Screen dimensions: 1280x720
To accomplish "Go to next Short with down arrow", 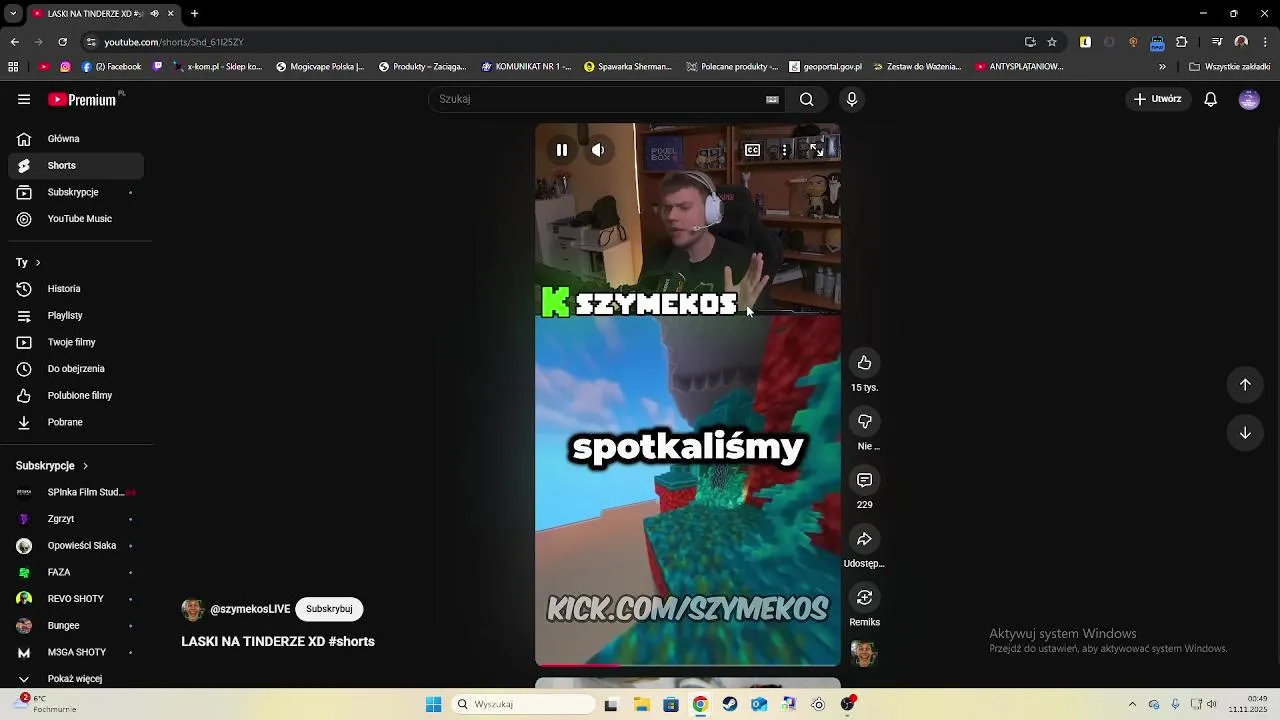I will click(x=1245, y=433).
